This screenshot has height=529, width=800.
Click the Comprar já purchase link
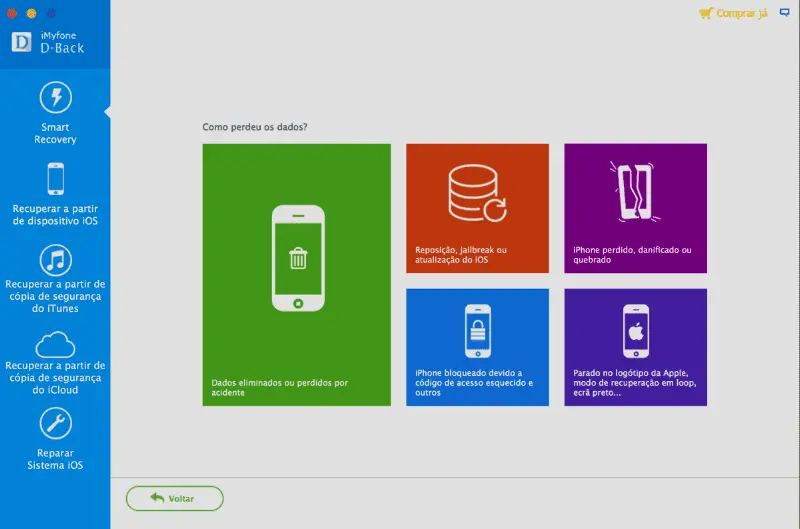(x=734, y=14)
